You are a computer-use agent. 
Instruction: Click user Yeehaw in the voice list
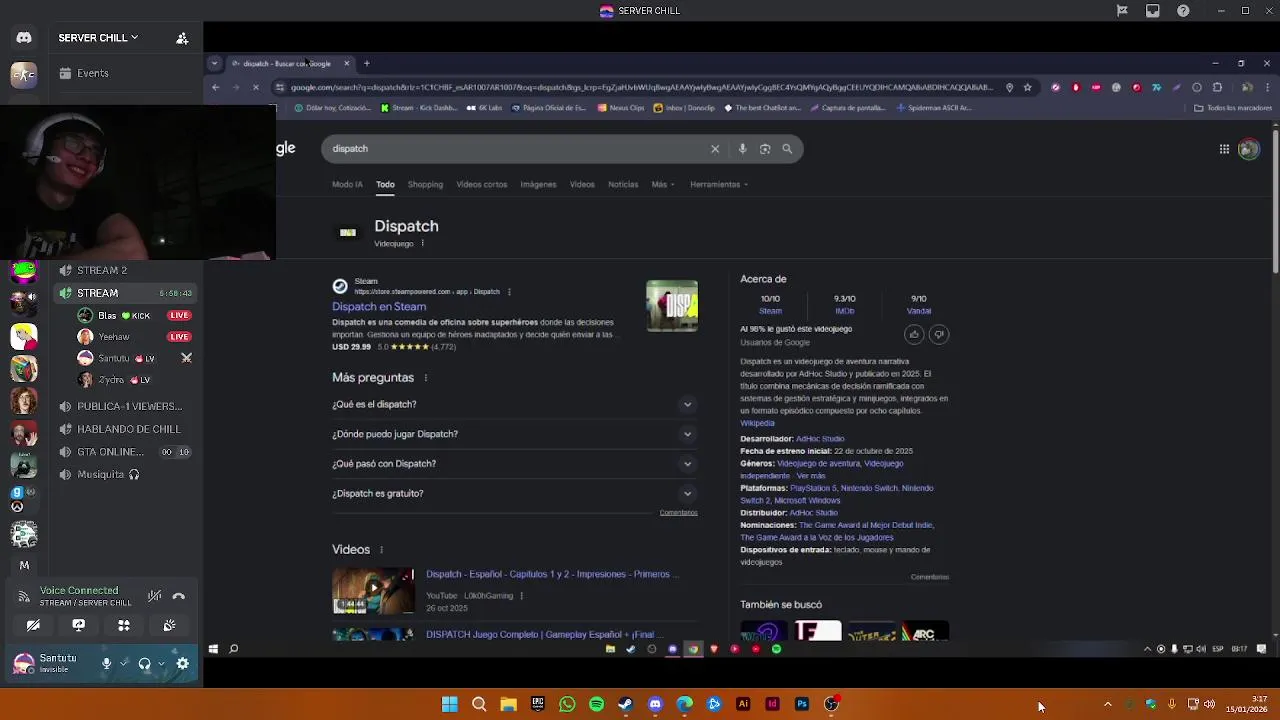click(x=113, y=337)
